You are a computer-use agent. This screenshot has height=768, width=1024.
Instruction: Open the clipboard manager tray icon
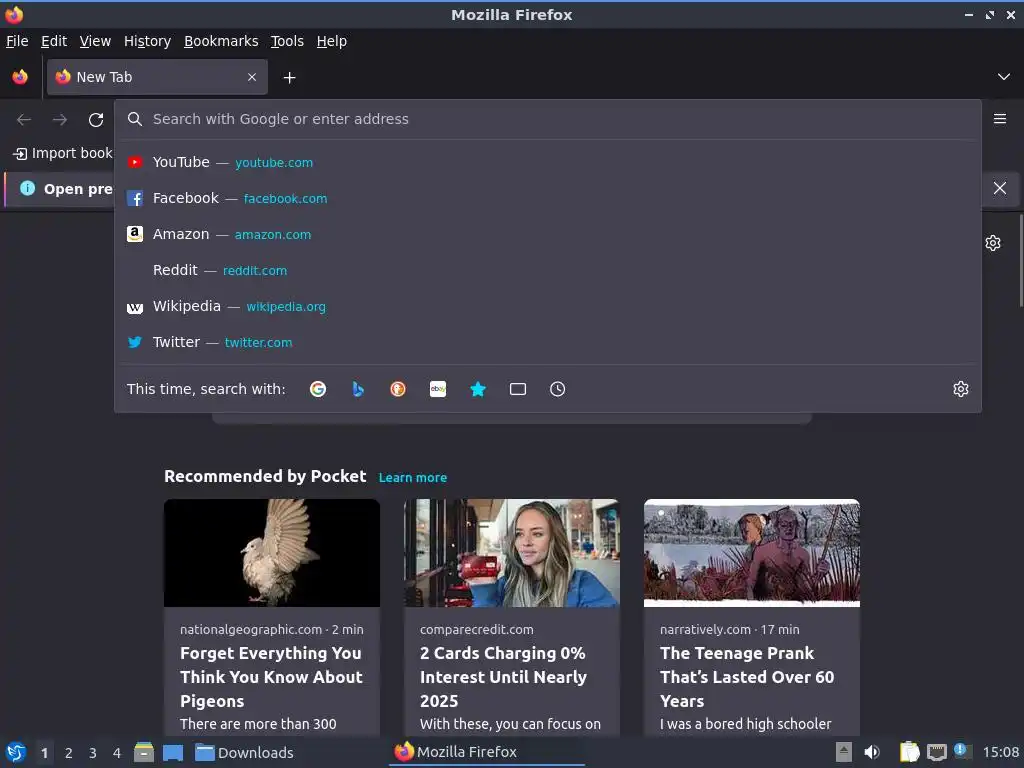click(x=909, y=752)
